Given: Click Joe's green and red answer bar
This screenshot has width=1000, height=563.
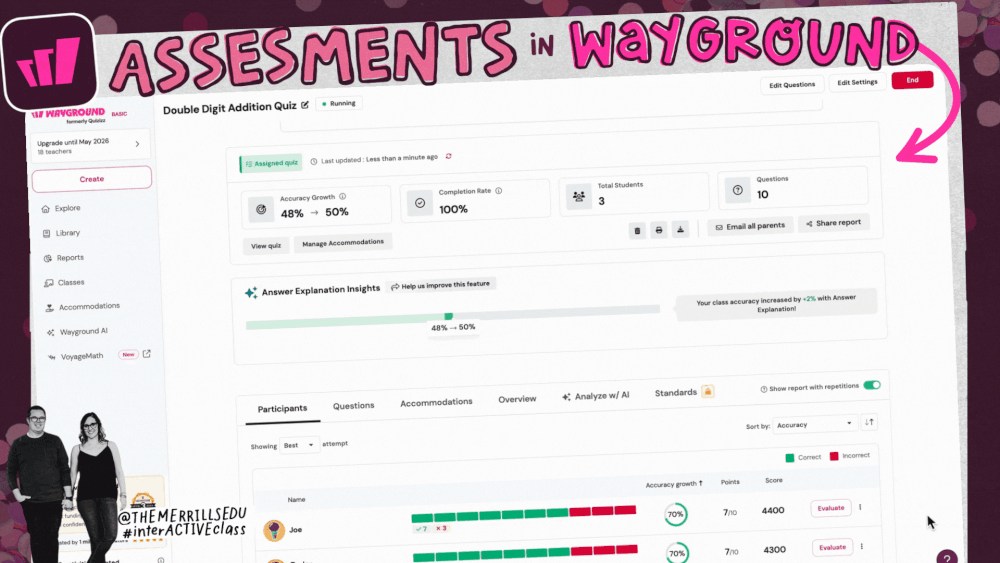Looking at the screenshot, I should pyautogui.click(x=524, y=514).
